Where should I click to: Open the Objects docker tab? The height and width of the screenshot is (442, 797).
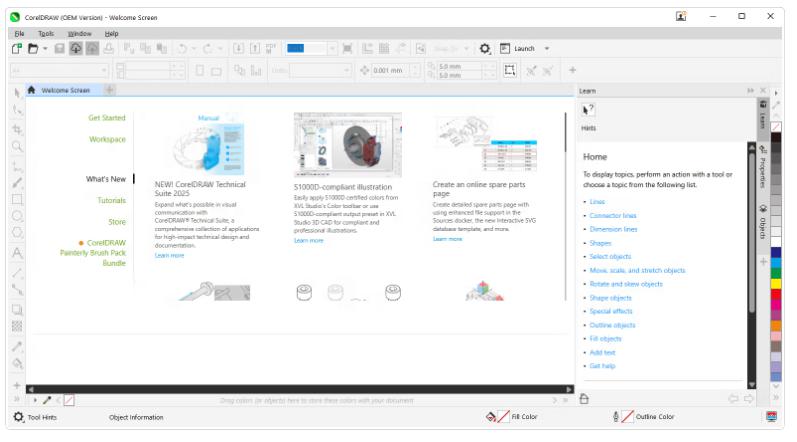763,227
